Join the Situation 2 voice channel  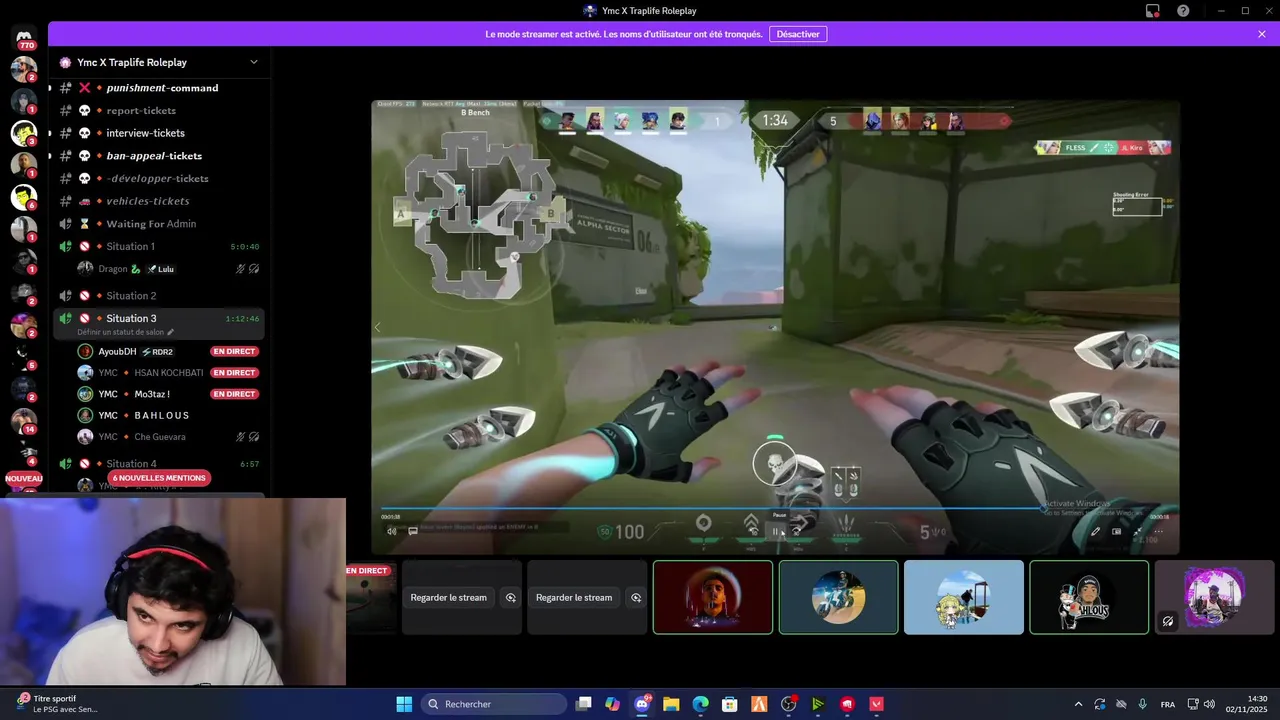[x=161, y=296]
